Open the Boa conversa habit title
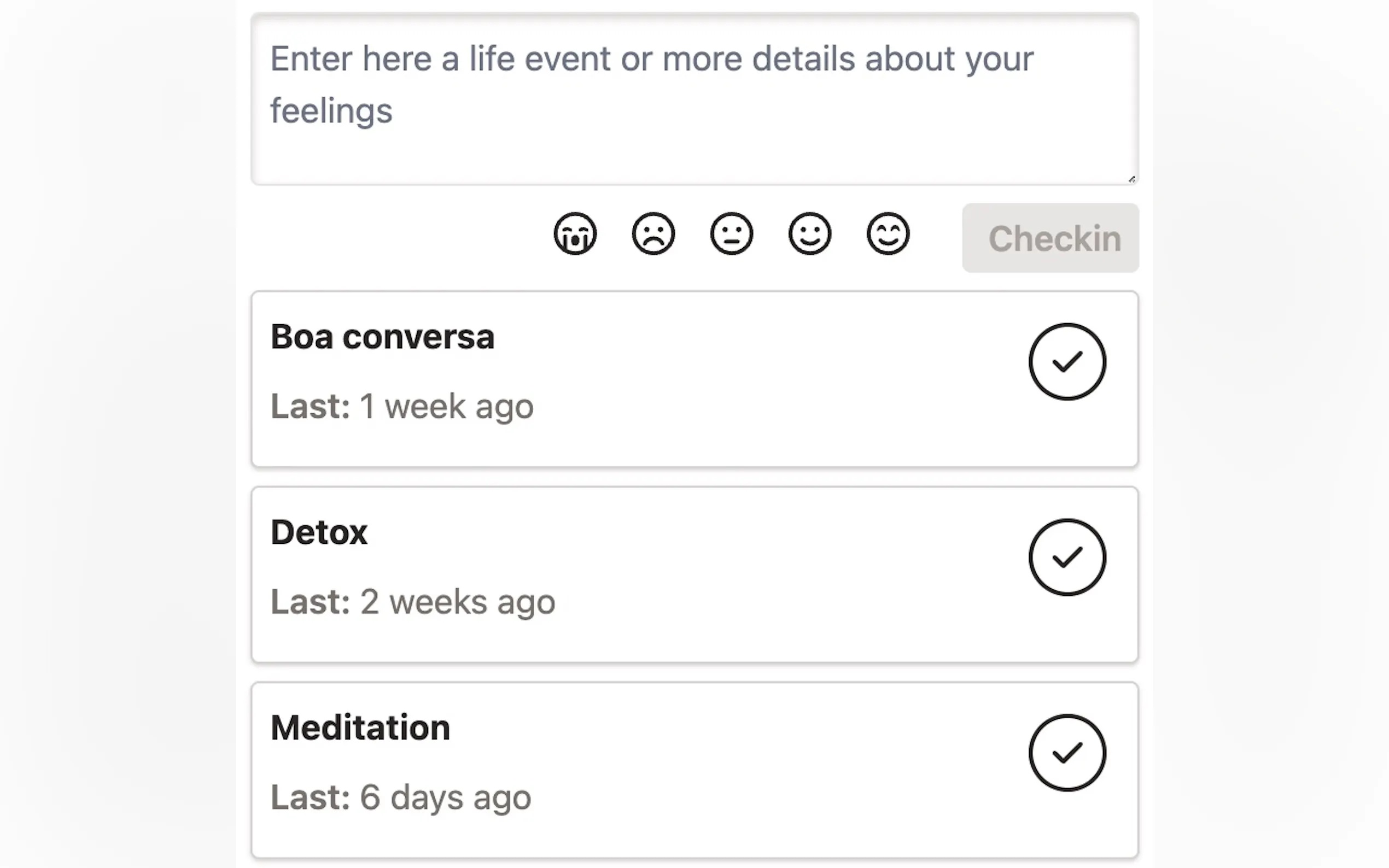Image resolution: width=1389 pixels, height=868 pixels. pos(382,337)
